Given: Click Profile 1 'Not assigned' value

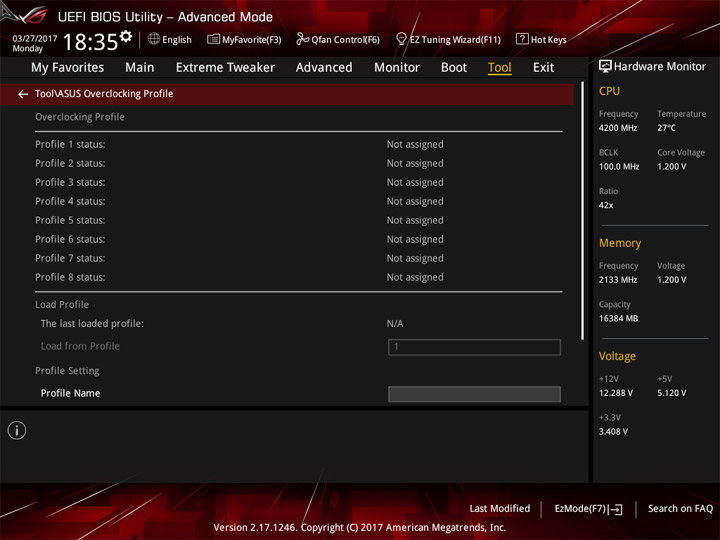Looking at the screenshot, I should click(x=415, y=145).
